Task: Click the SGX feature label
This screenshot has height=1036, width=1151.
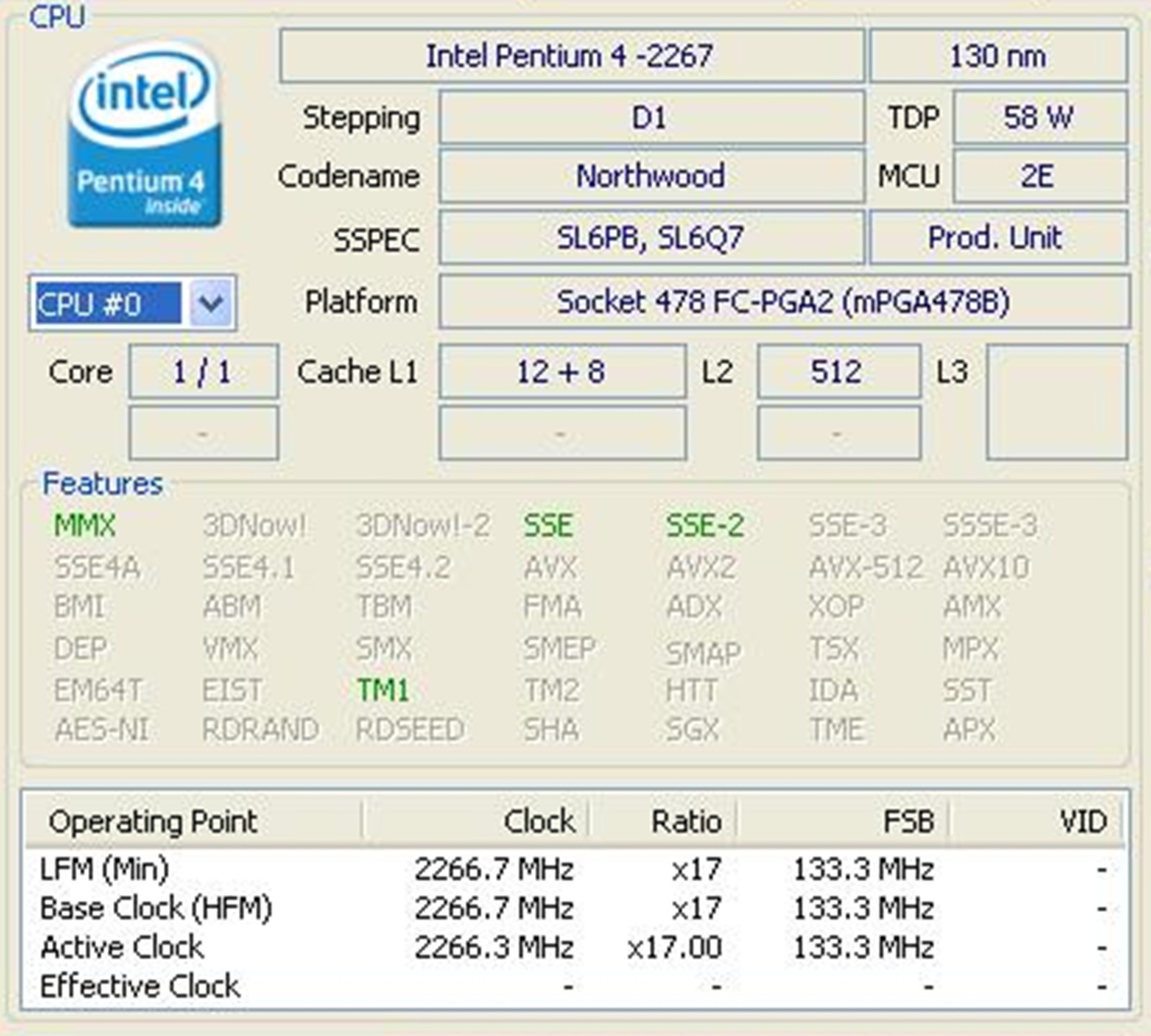Action: [692, 730]
